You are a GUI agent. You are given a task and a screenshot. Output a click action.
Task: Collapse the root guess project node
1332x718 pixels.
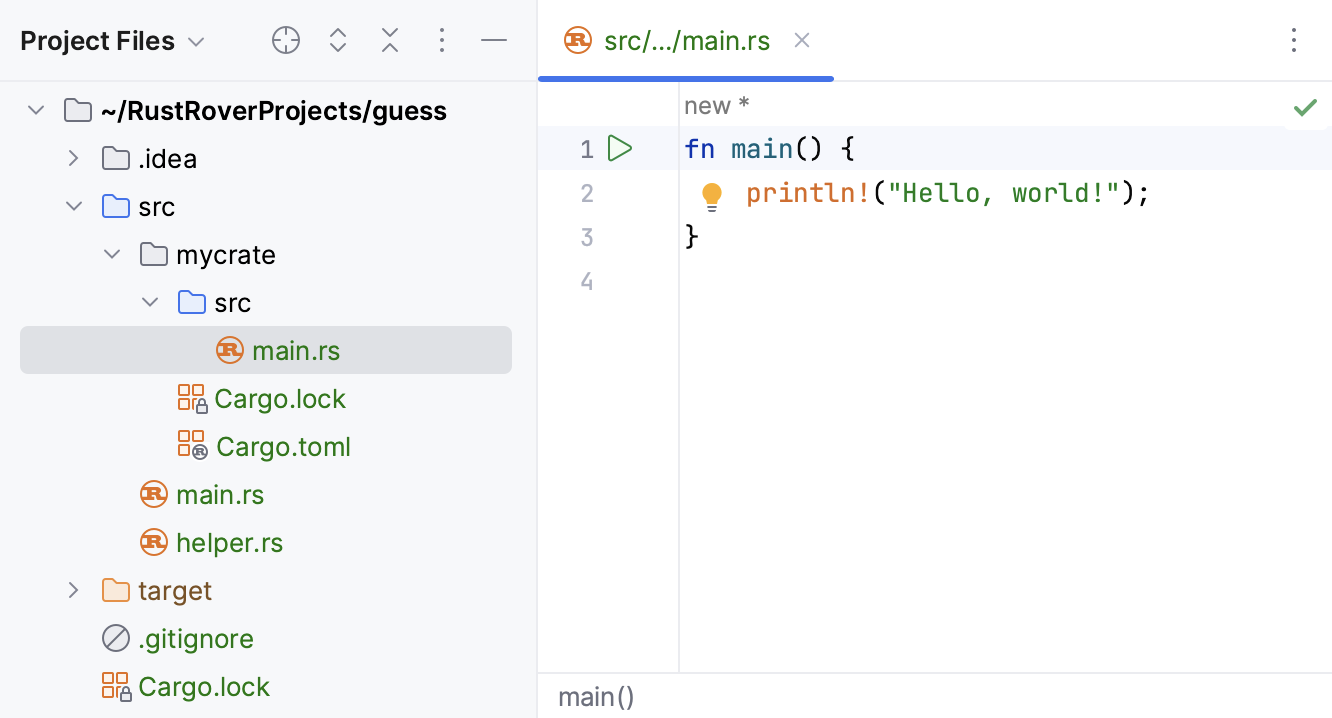36,110
